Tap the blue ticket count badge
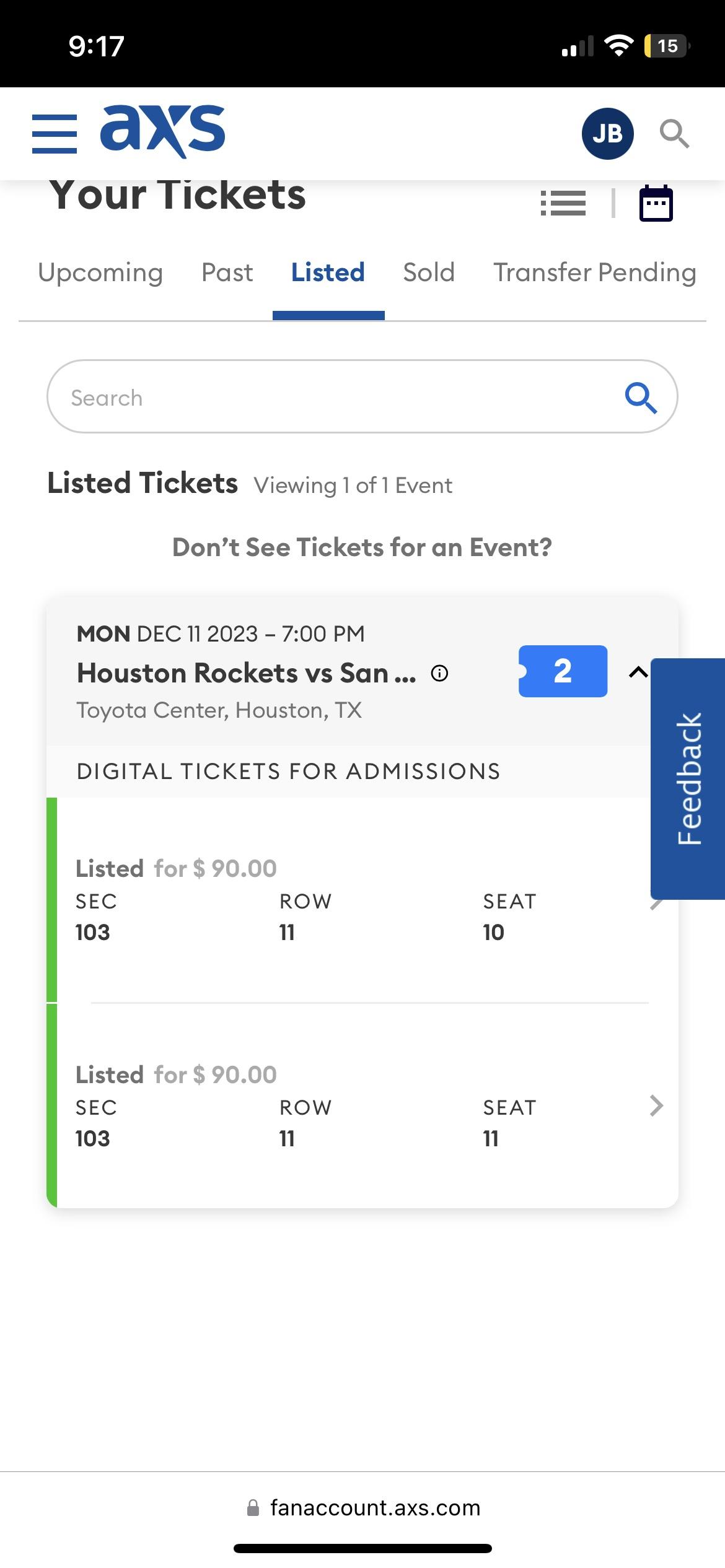This screenshot has height=1568, width=725. point(563,671)
